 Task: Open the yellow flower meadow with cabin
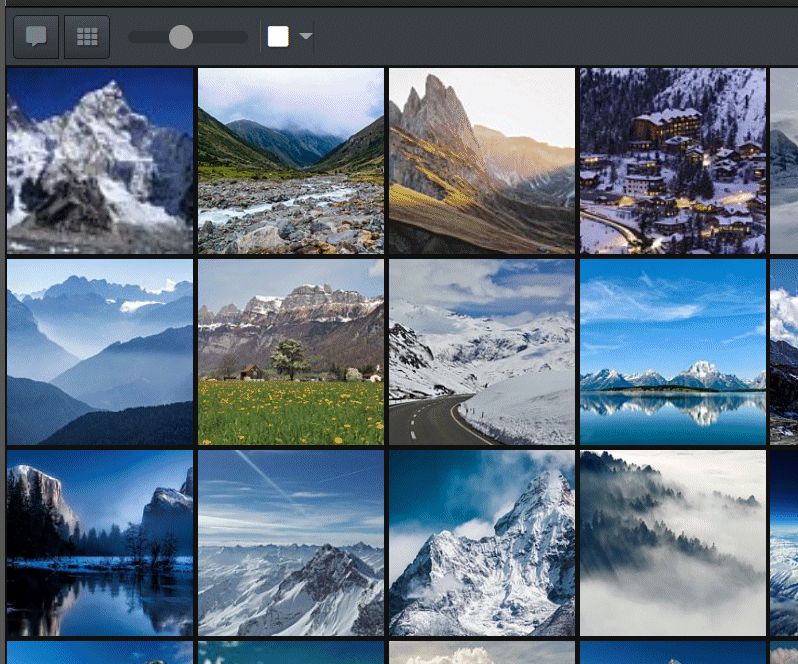(291, 352)
